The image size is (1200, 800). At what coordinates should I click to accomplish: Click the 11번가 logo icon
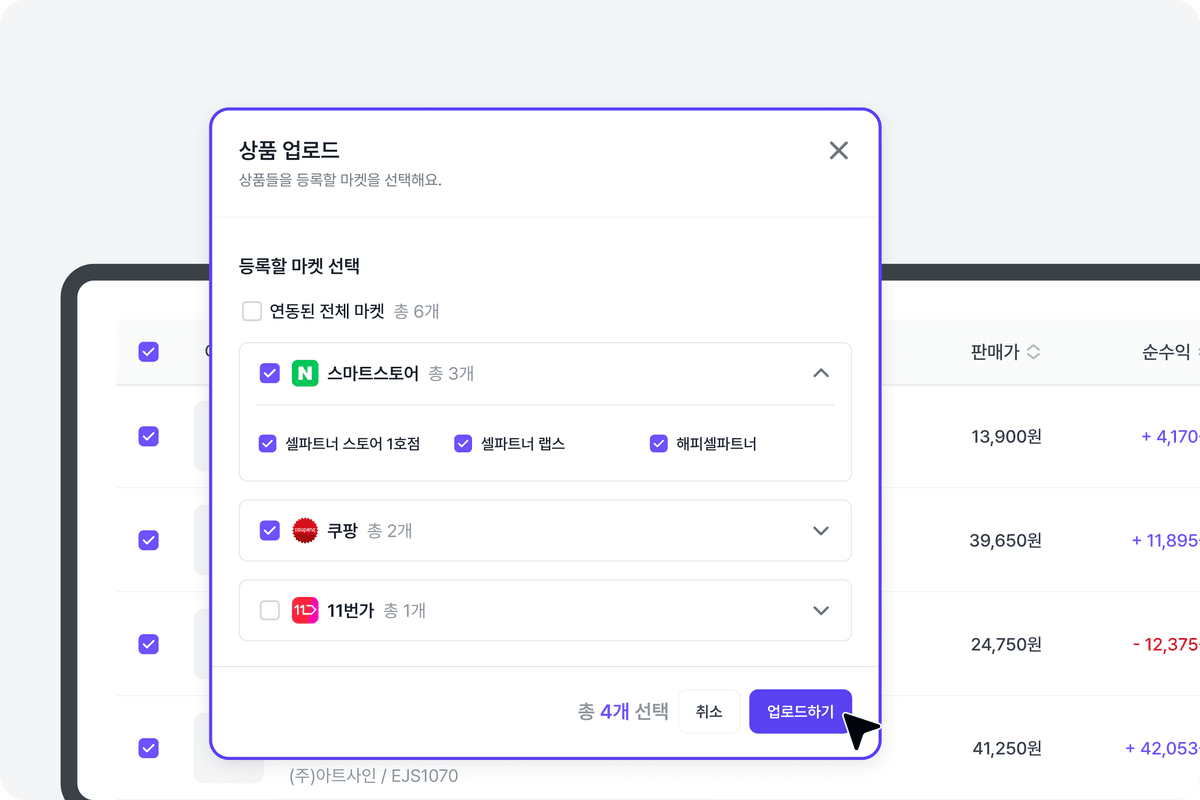click(305, 610)
